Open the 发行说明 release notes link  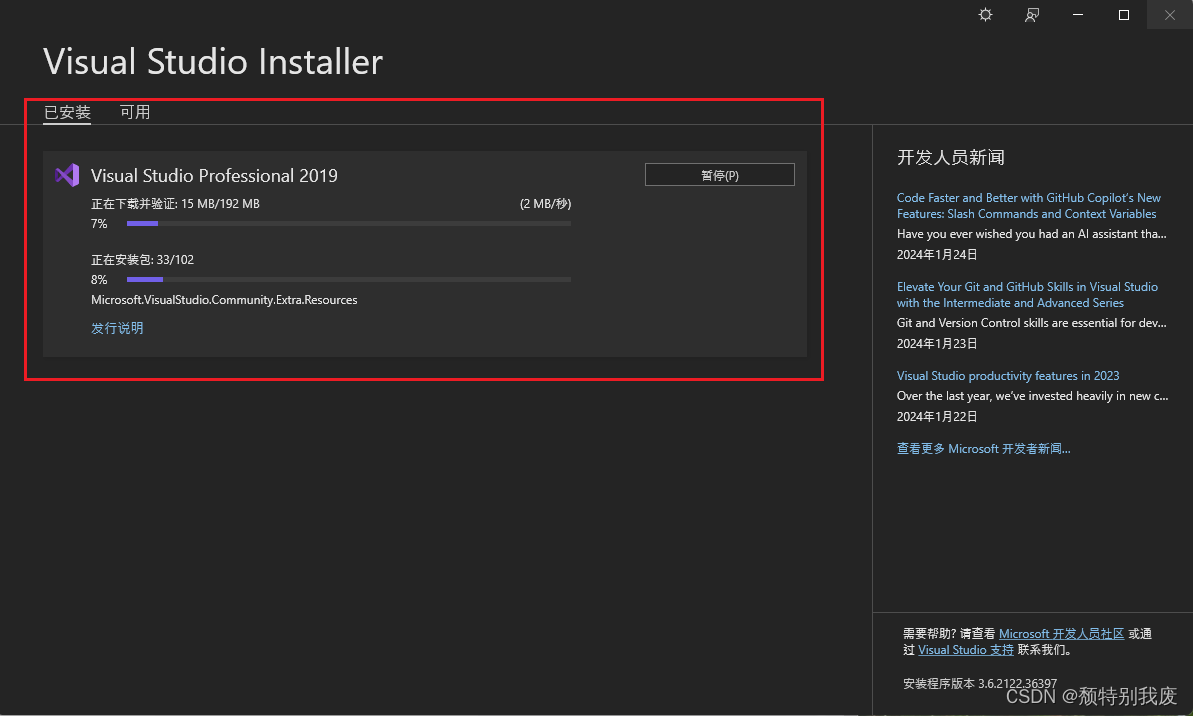(x=117, y=328)
